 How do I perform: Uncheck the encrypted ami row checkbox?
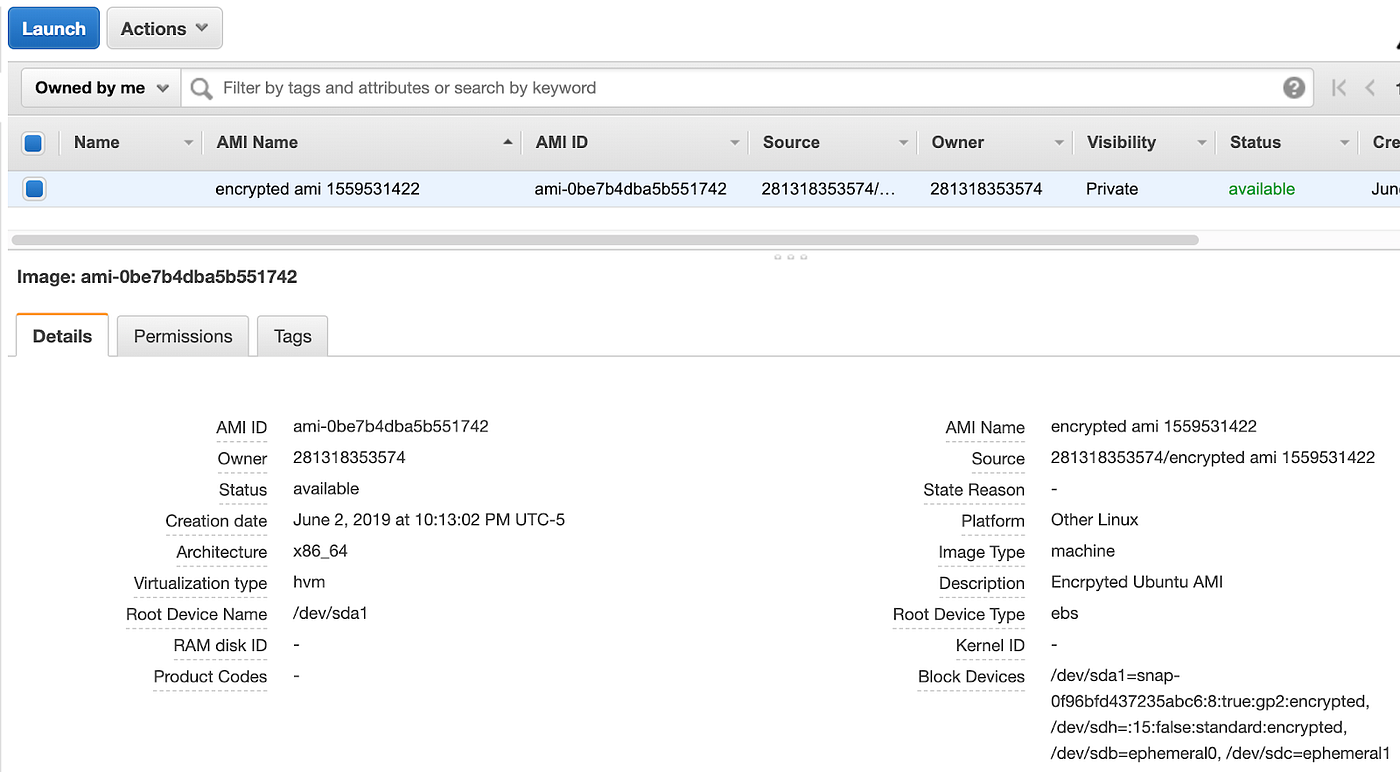coord(34,188)
